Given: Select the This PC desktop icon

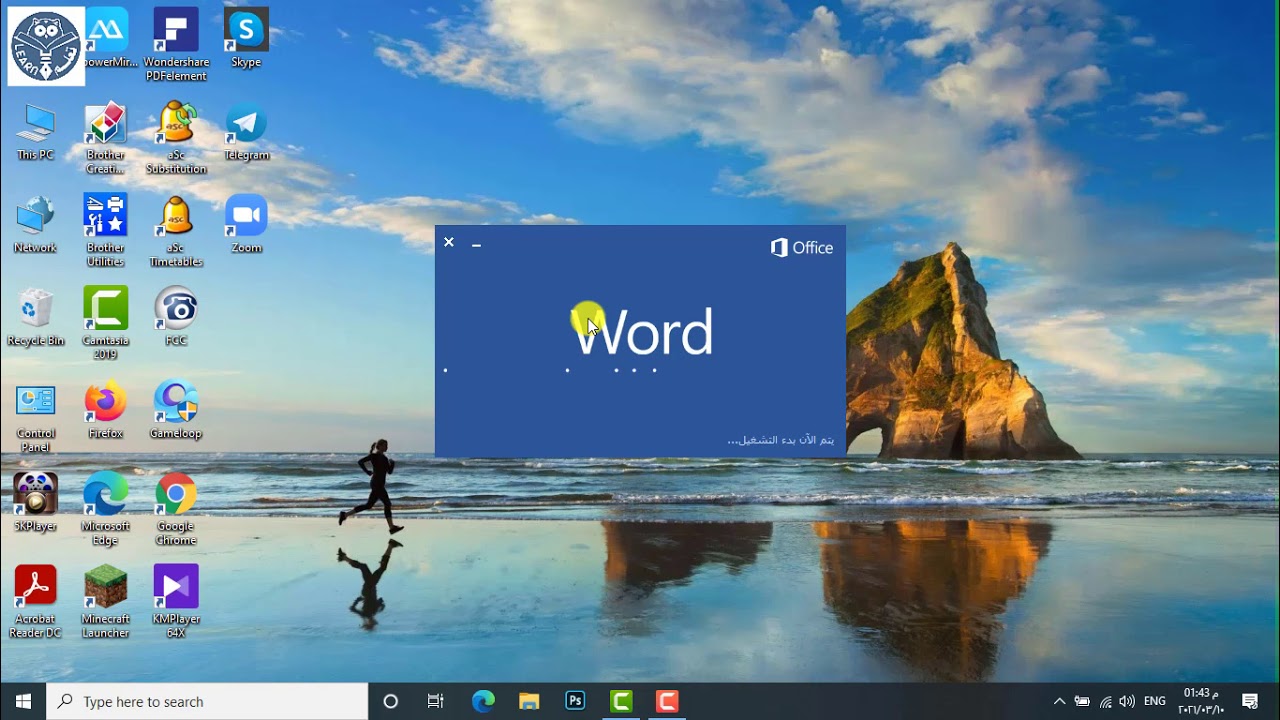Looking at the screenshot, I should point(35,132).
